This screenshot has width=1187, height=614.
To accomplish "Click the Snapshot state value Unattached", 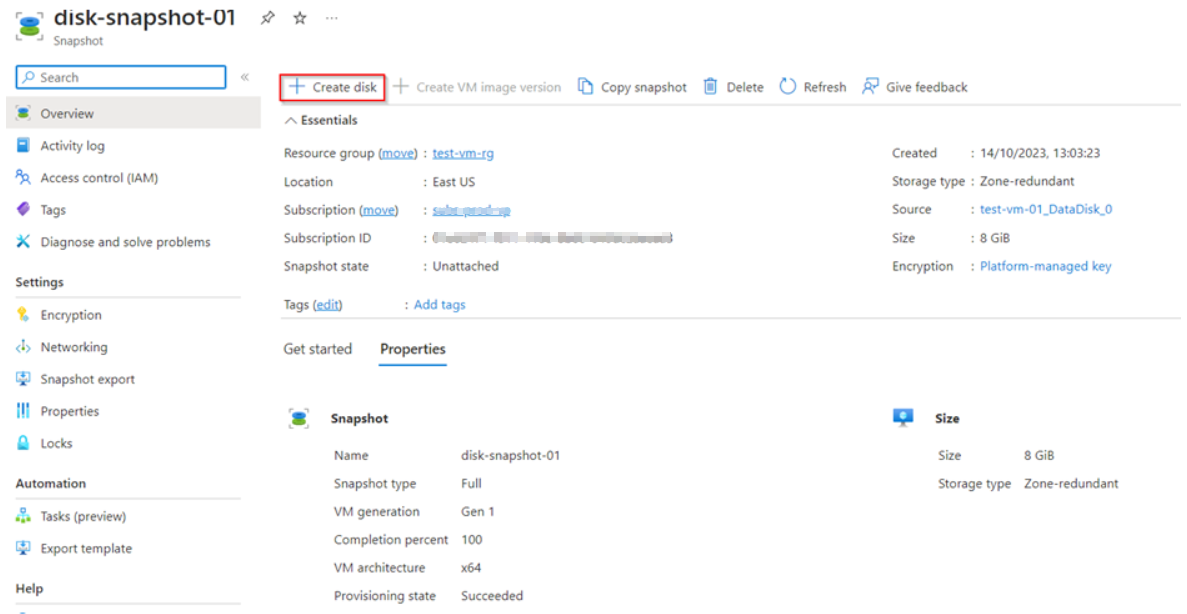I will pos(466,266).
